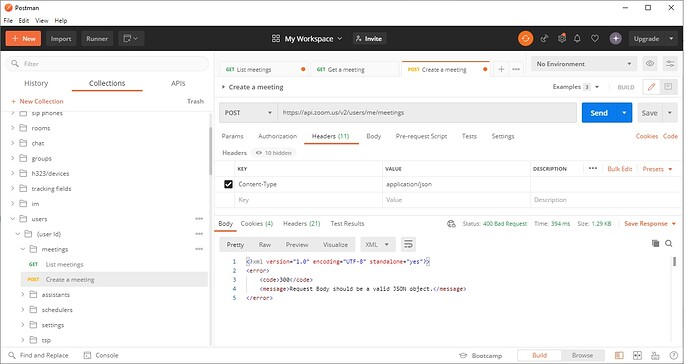Click the response body scrollbar

674,261
